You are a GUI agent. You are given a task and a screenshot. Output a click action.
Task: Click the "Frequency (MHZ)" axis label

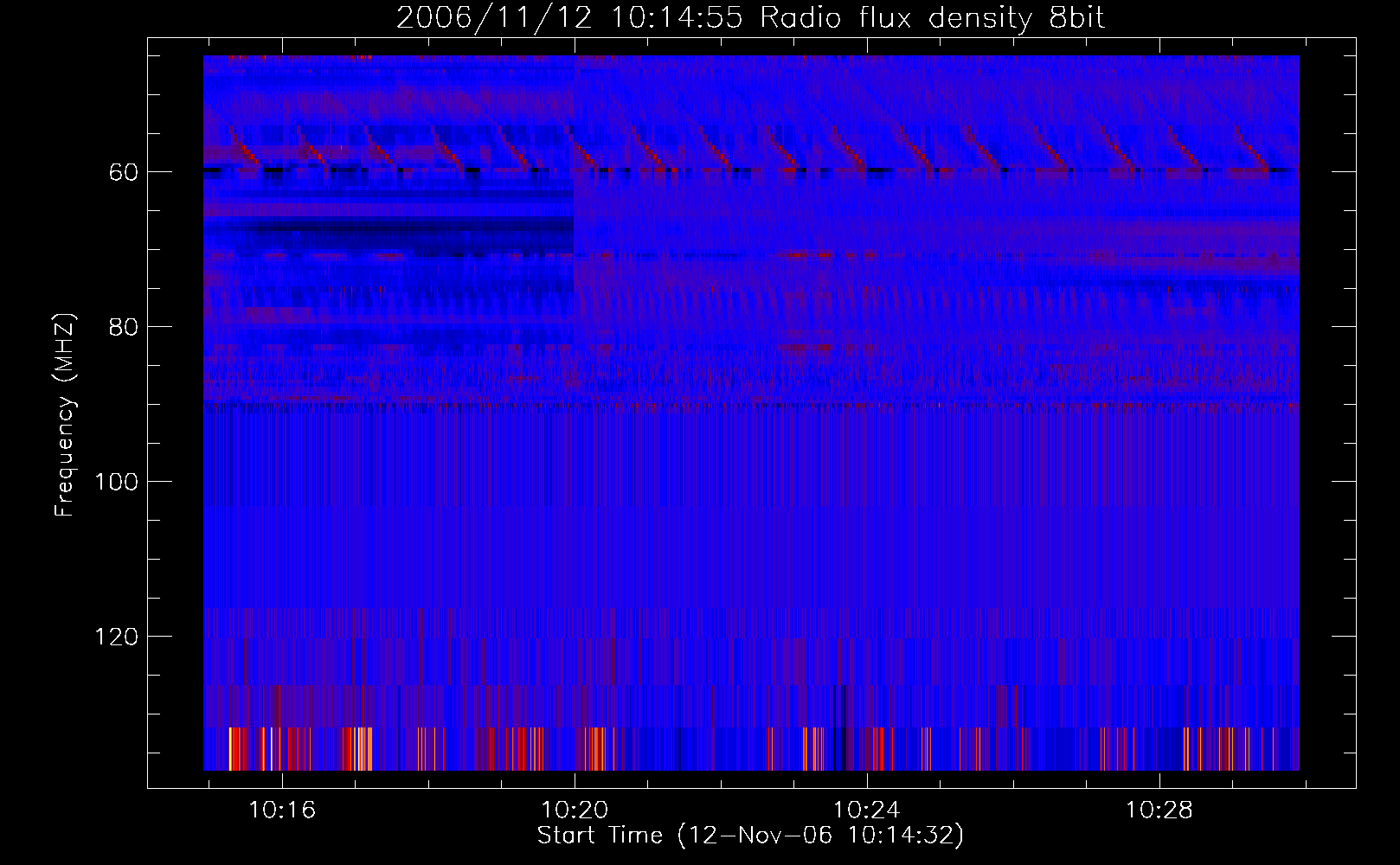pyautogui.click(x=65, y=414)
